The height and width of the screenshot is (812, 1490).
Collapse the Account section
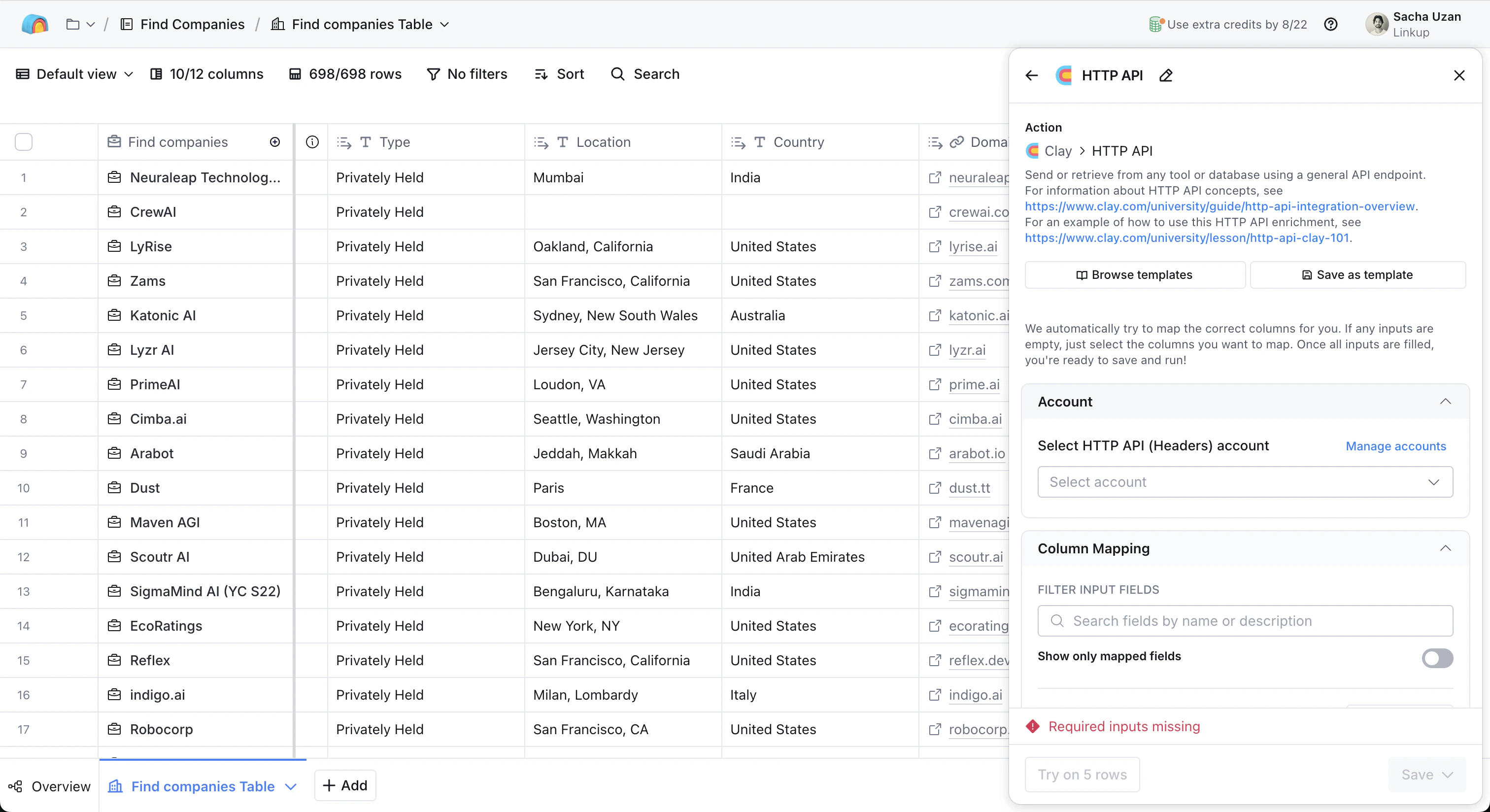[1445, 402]
